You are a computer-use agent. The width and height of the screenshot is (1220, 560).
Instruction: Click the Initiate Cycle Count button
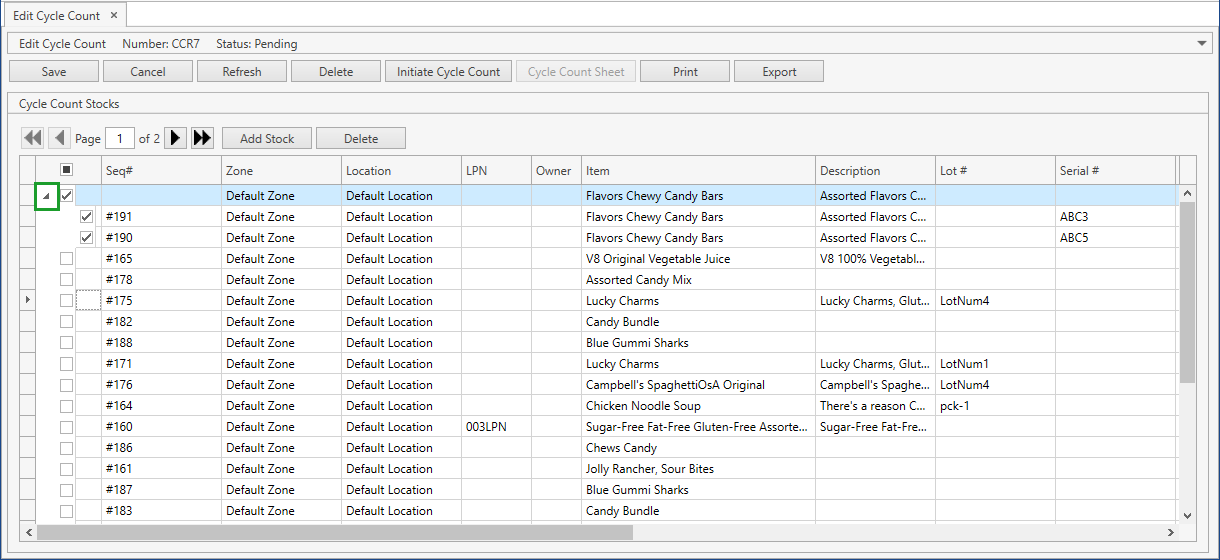pos(448,71)
